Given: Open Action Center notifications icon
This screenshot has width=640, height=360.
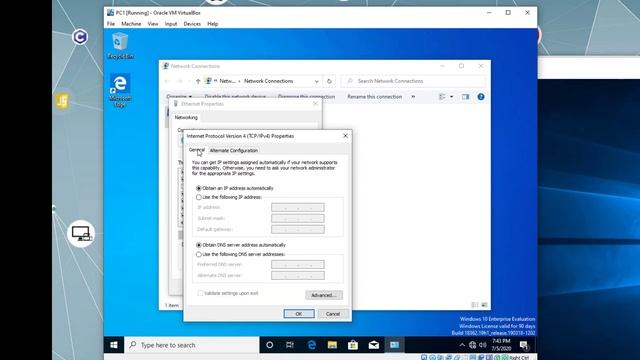Looking at the screenshot, I should 524,345.
